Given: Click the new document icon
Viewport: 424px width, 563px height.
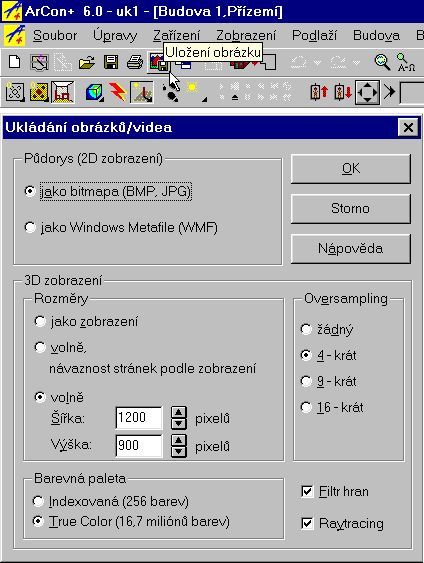Looking at the screenshot, I should coord(14,62).
